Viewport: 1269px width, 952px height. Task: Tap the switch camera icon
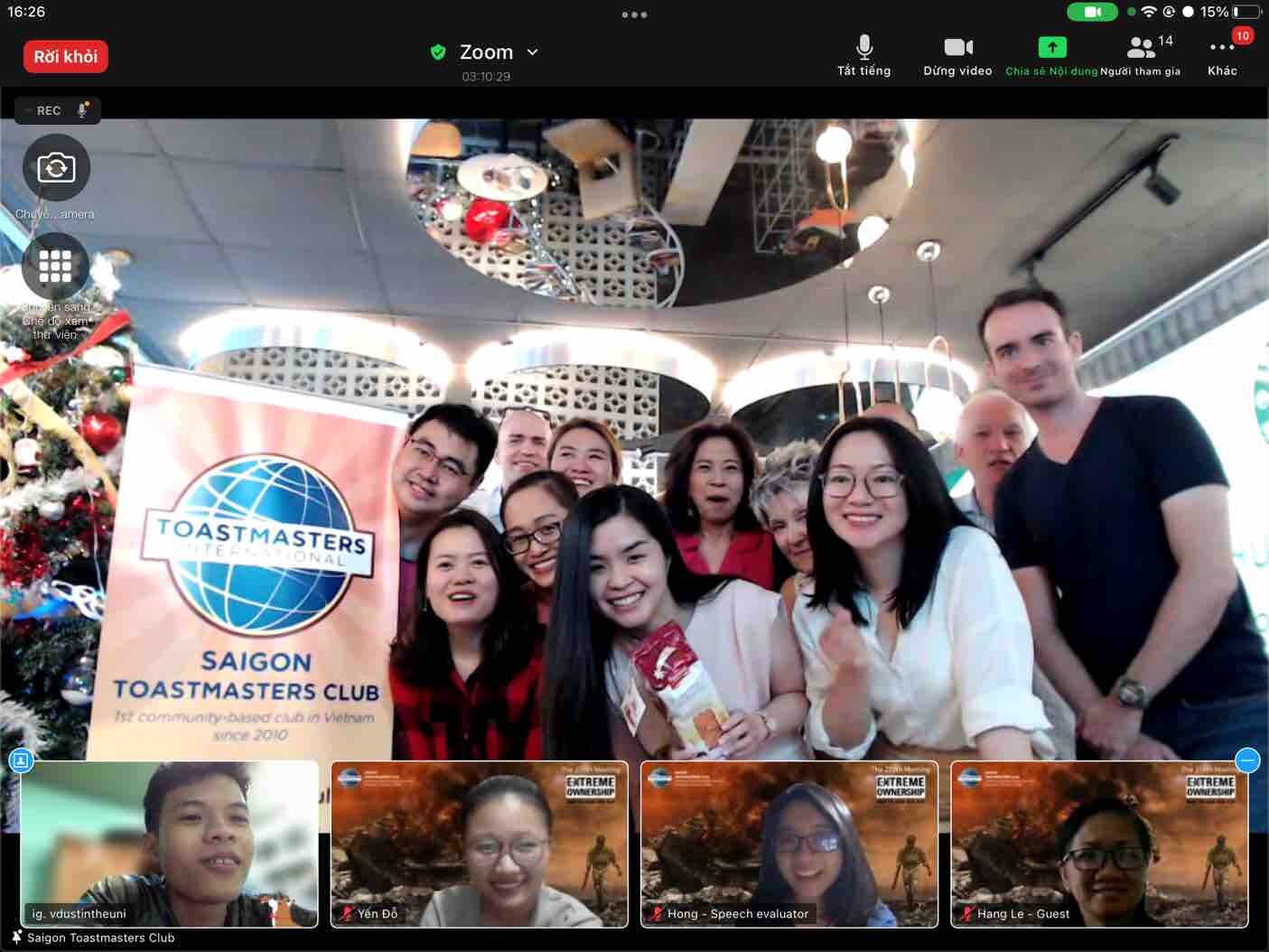[x=56, y=168]
